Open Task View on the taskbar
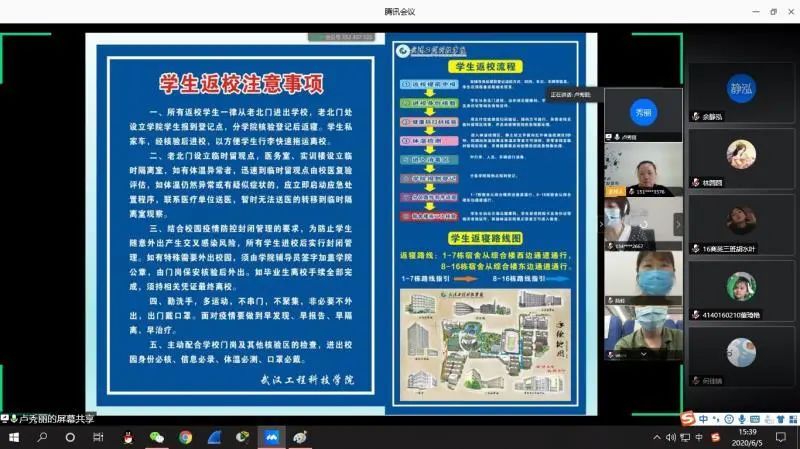800x449 pixels. 98,437
